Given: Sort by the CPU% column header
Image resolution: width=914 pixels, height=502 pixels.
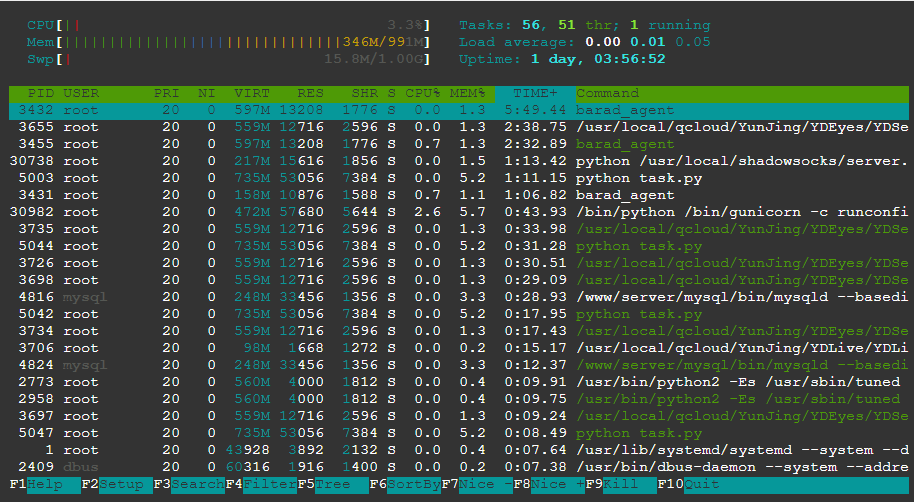Looking at the screenshot, I should (x=423, y=93).
